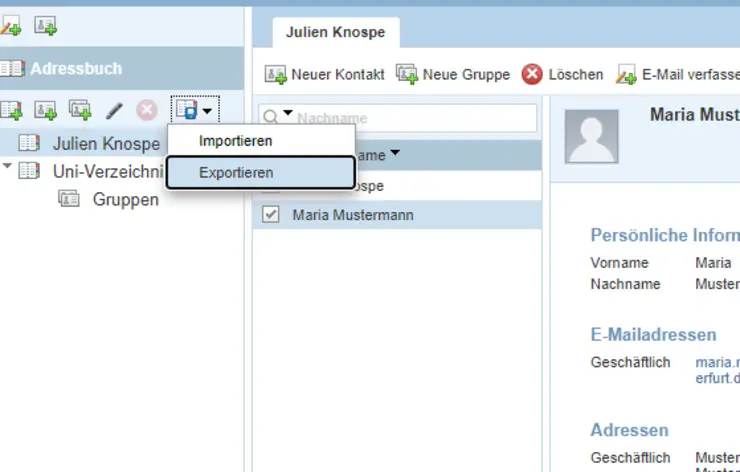The height and width of the screenshot is (472, 740).
Task: Click the compose icon at top left corner
Action: [x=11, y=26]
